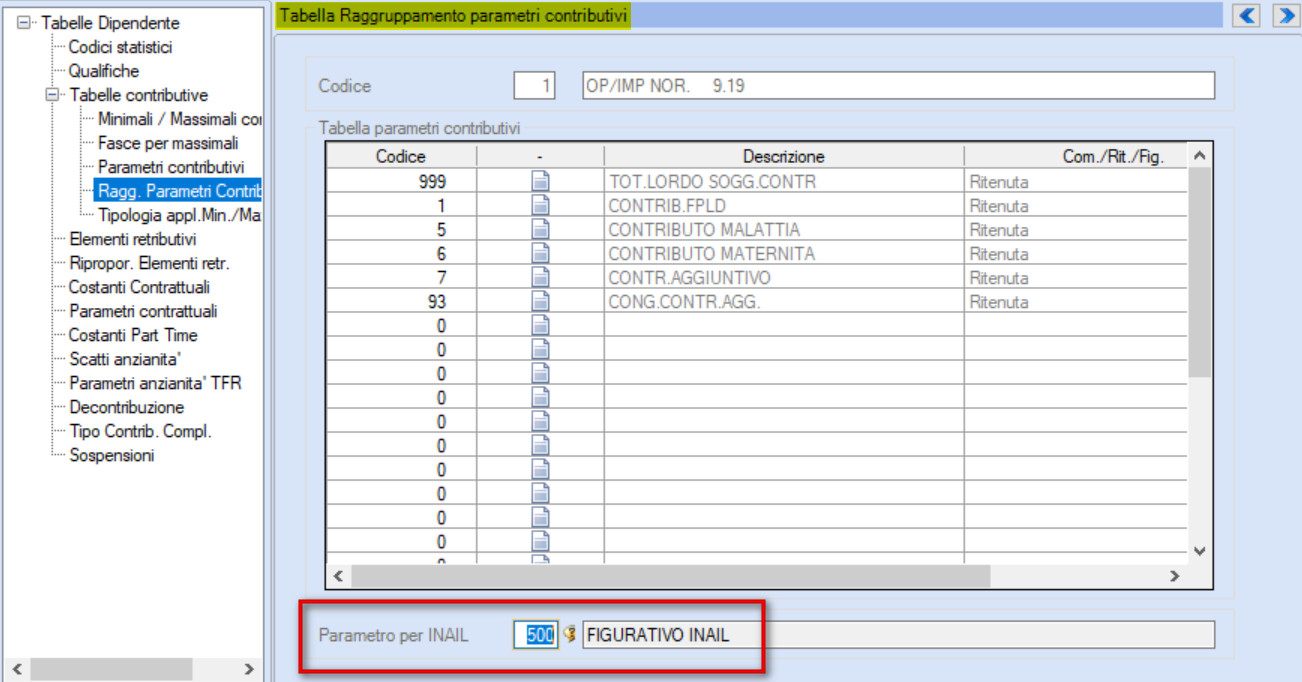Click the Codice column header
The height and width of the screenshot is (682, 1302).
tap(401, 157)
